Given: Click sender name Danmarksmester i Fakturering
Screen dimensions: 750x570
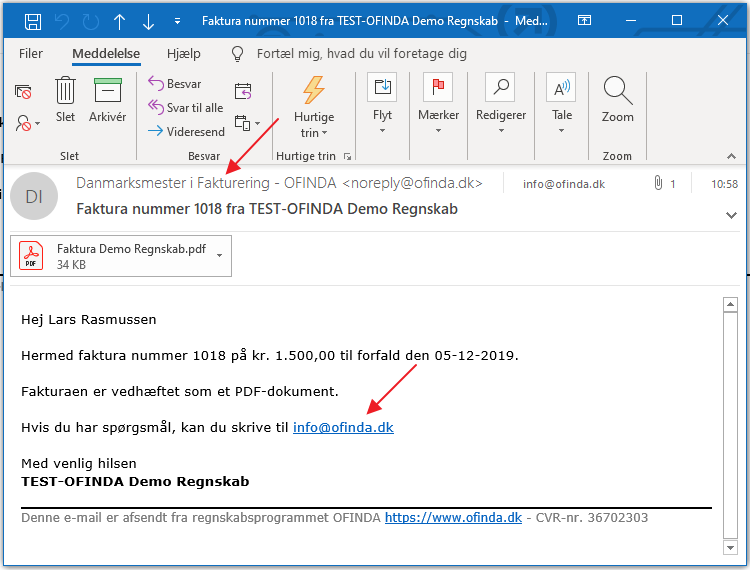Looking at the screenshot, I should [x=173, y=183].
